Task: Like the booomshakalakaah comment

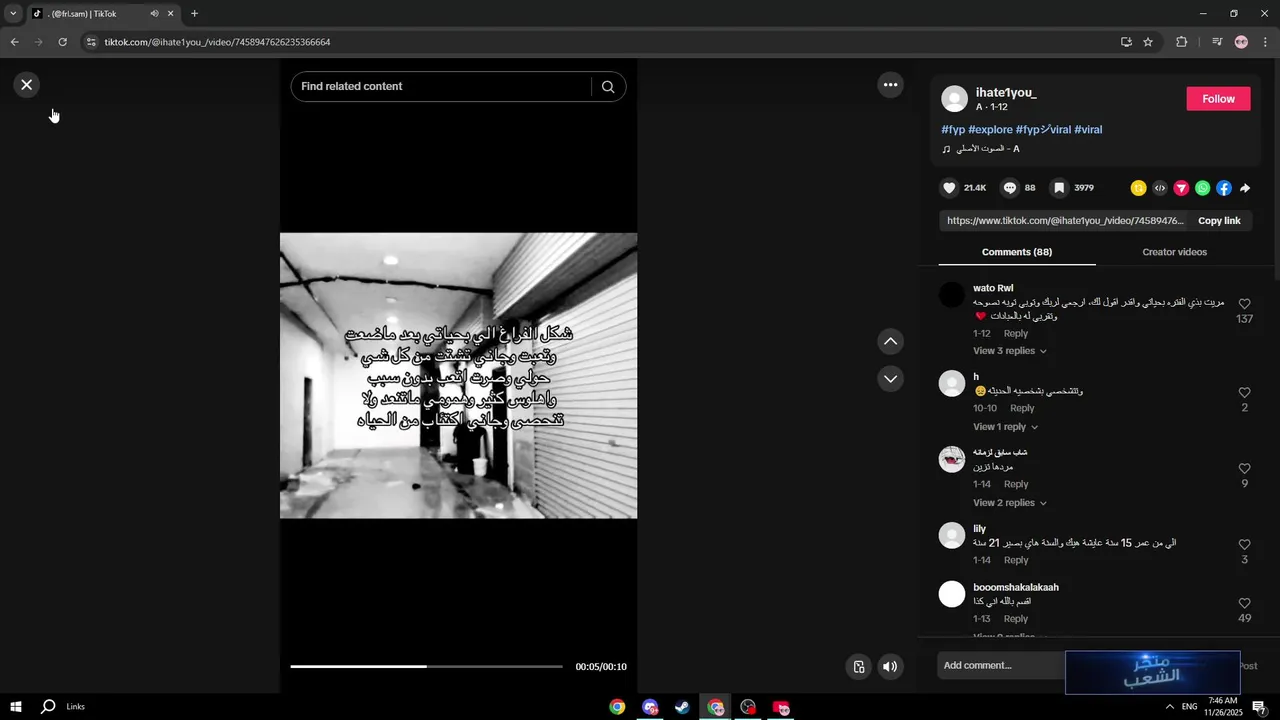Action: point(1245,604)
